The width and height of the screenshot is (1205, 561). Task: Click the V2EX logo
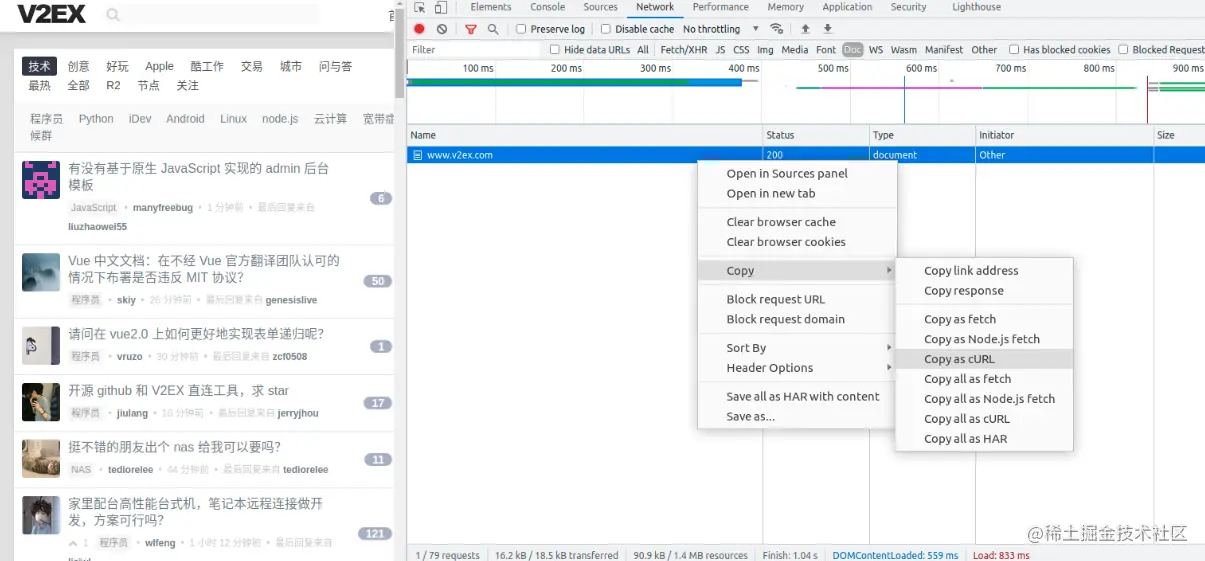[51, 14]
